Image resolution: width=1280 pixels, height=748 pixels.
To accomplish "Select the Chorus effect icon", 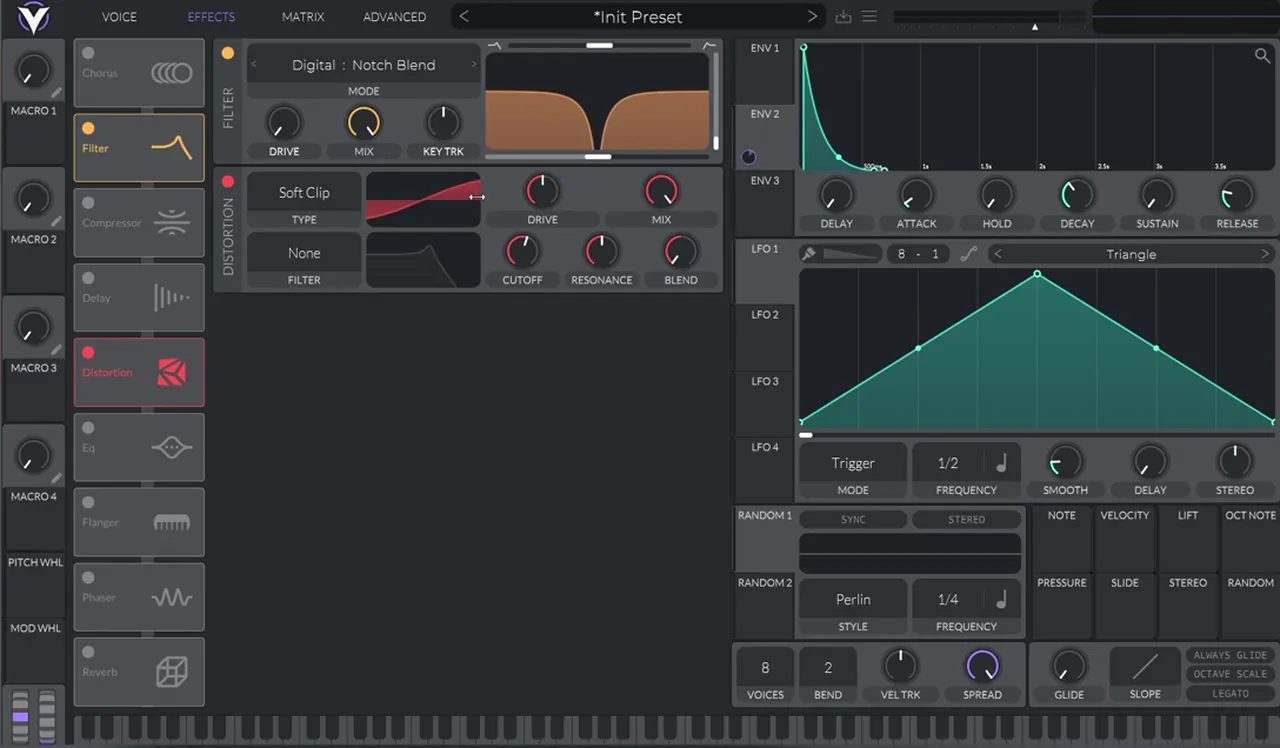I will click(x=171, y=73).
